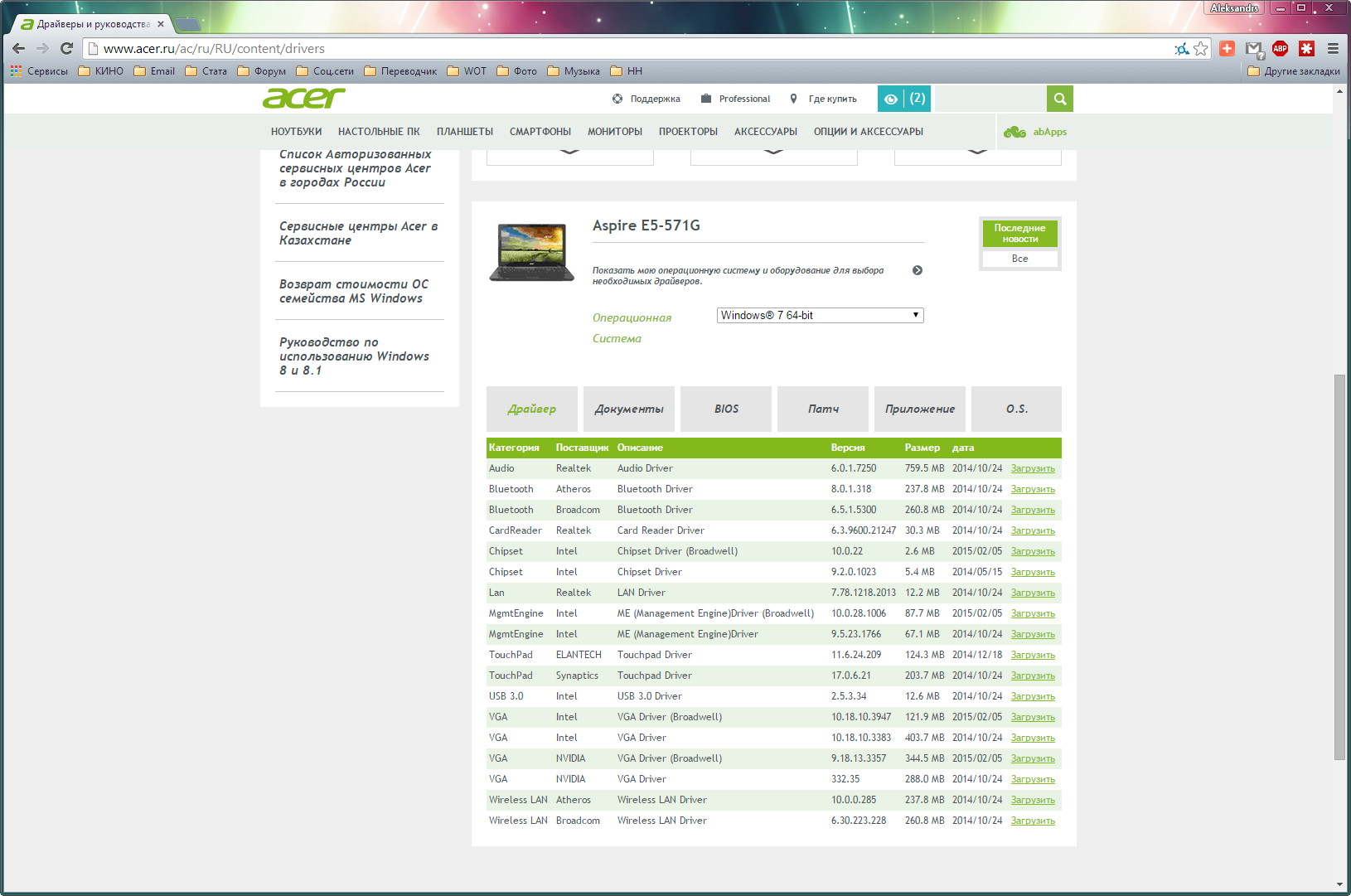Switch to the BIOS tab
The height and width of the screenshot is (896, 1351).
(726, 409)
